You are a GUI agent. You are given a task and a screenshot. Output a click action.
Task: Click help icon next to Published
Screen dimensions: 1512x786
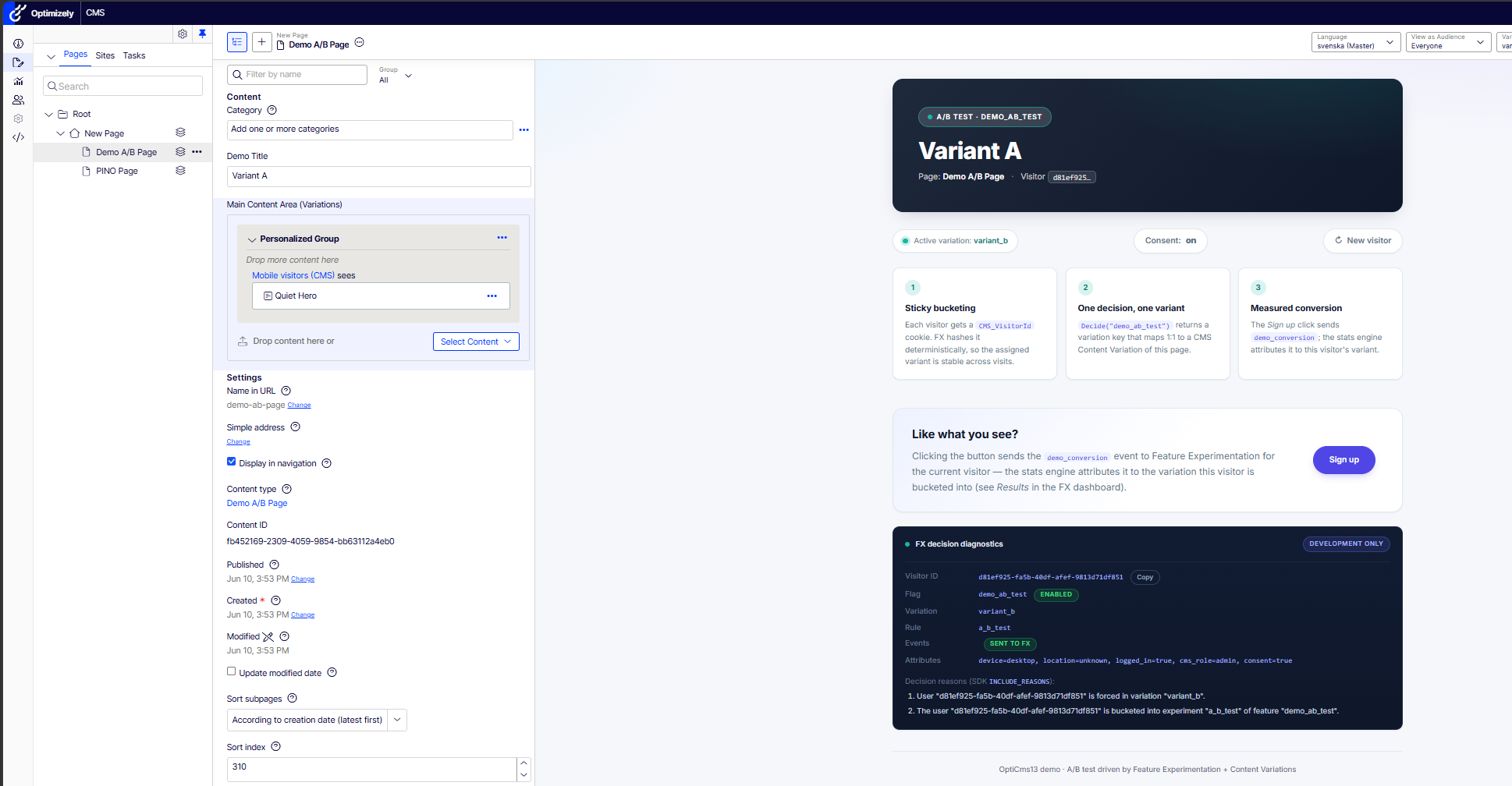point(275,565)
